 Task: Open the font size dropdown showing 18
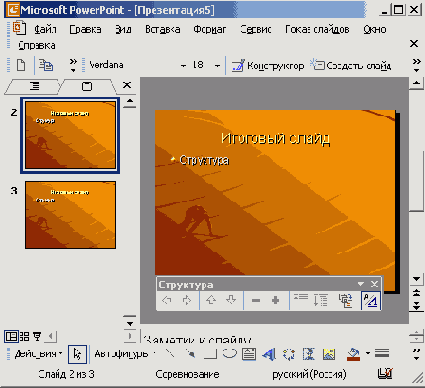[x=217, y=66]
